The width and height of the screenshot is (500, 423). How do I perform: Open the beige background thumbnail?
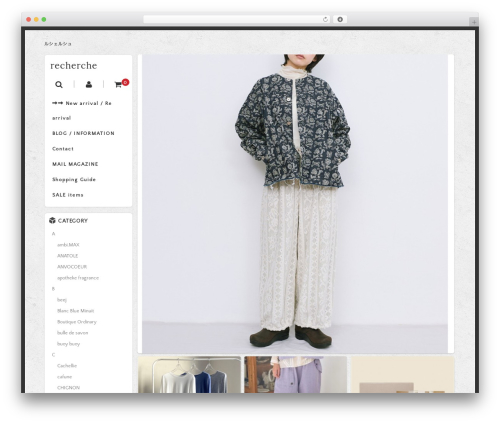pos(403,375)
